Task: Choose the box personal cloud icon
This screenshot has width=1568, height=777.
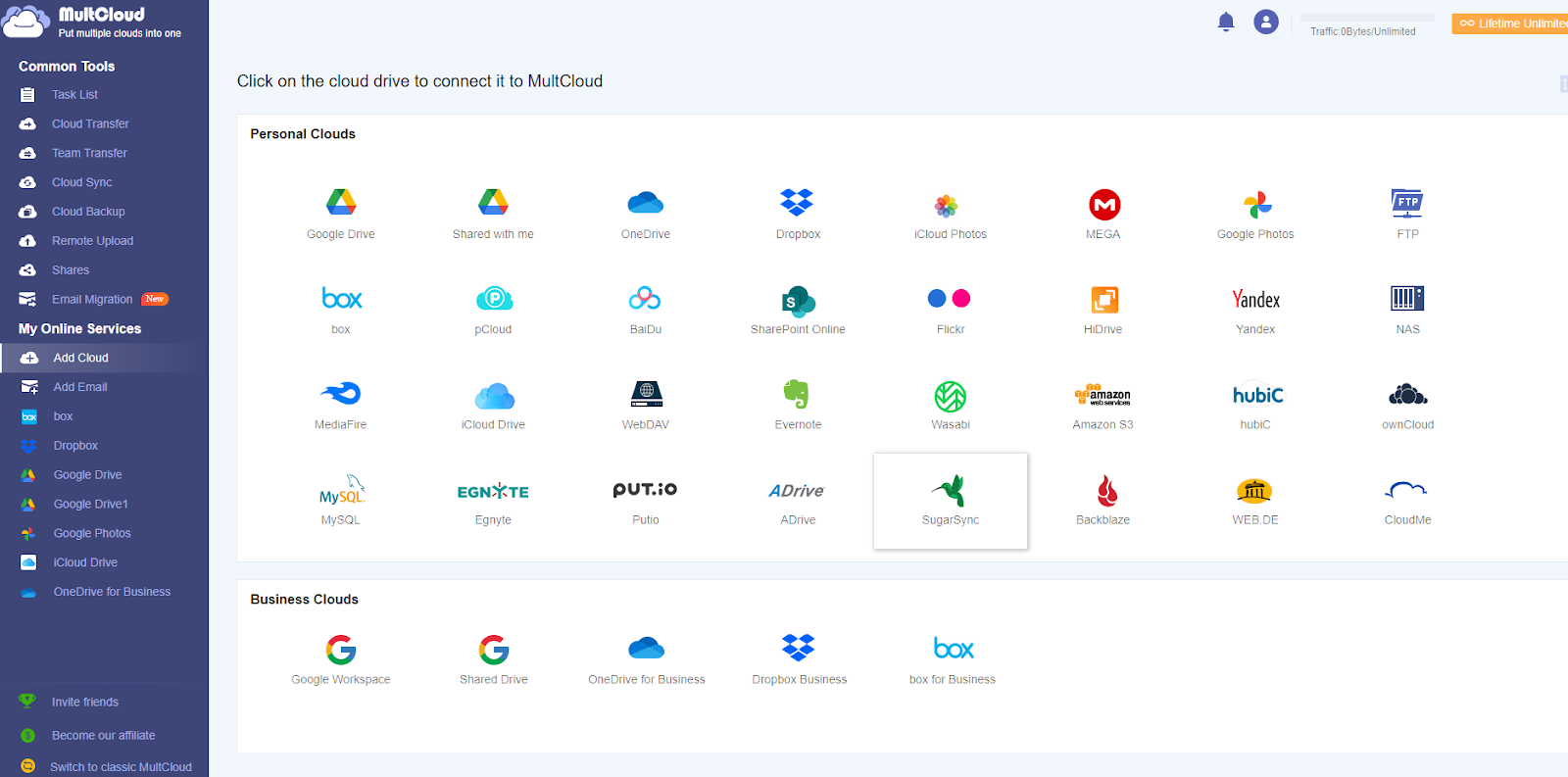Action: (x=342, y=298)
